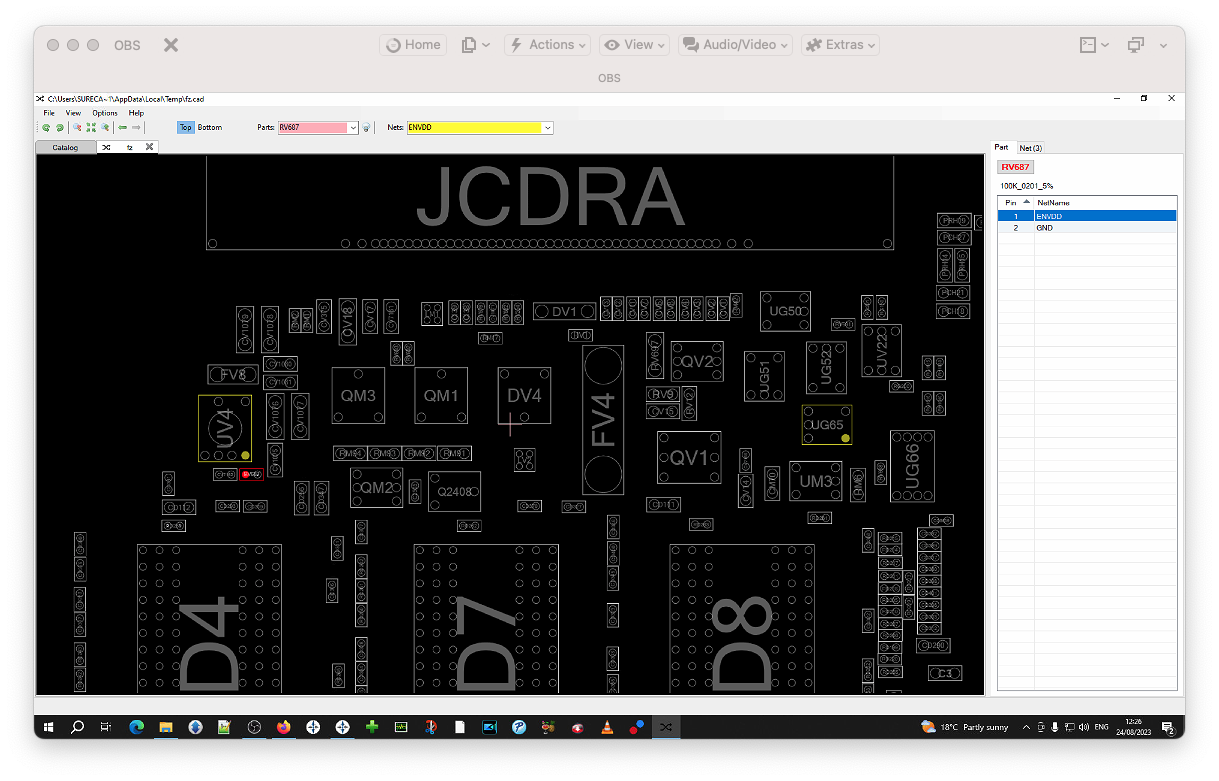Click the Home button in OBS toolbar
Screen dimensions: 1219x781
[413, 45]
